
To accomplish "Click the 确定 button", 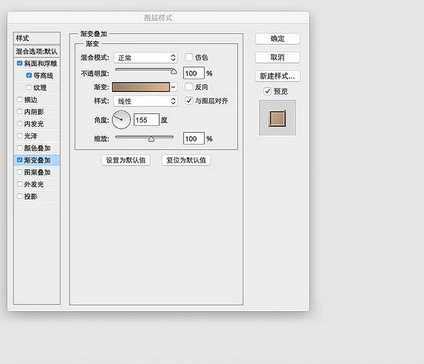I will tap(278, 39).
